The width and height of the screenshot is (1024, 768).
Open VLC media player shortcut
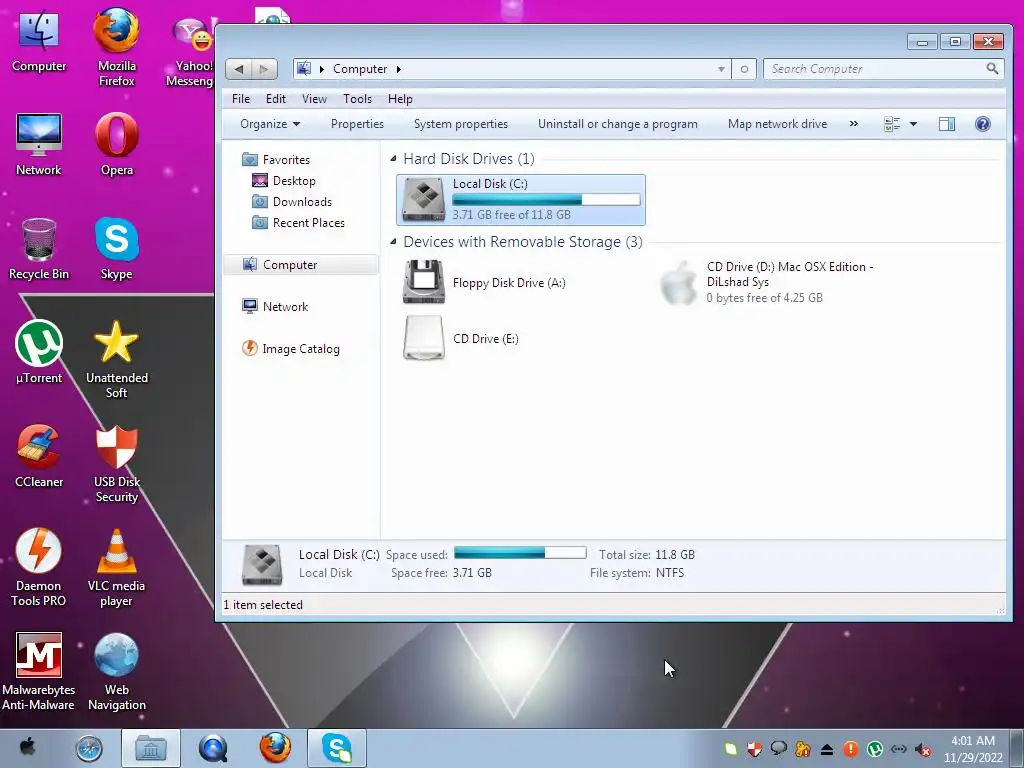pyautogui.click(x=116, y=568)
